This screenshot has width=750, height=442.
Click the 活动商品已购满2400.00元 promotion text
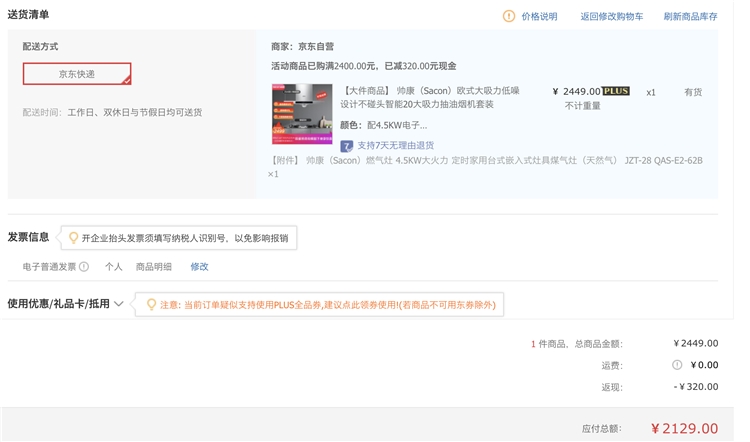coord(364,66)
